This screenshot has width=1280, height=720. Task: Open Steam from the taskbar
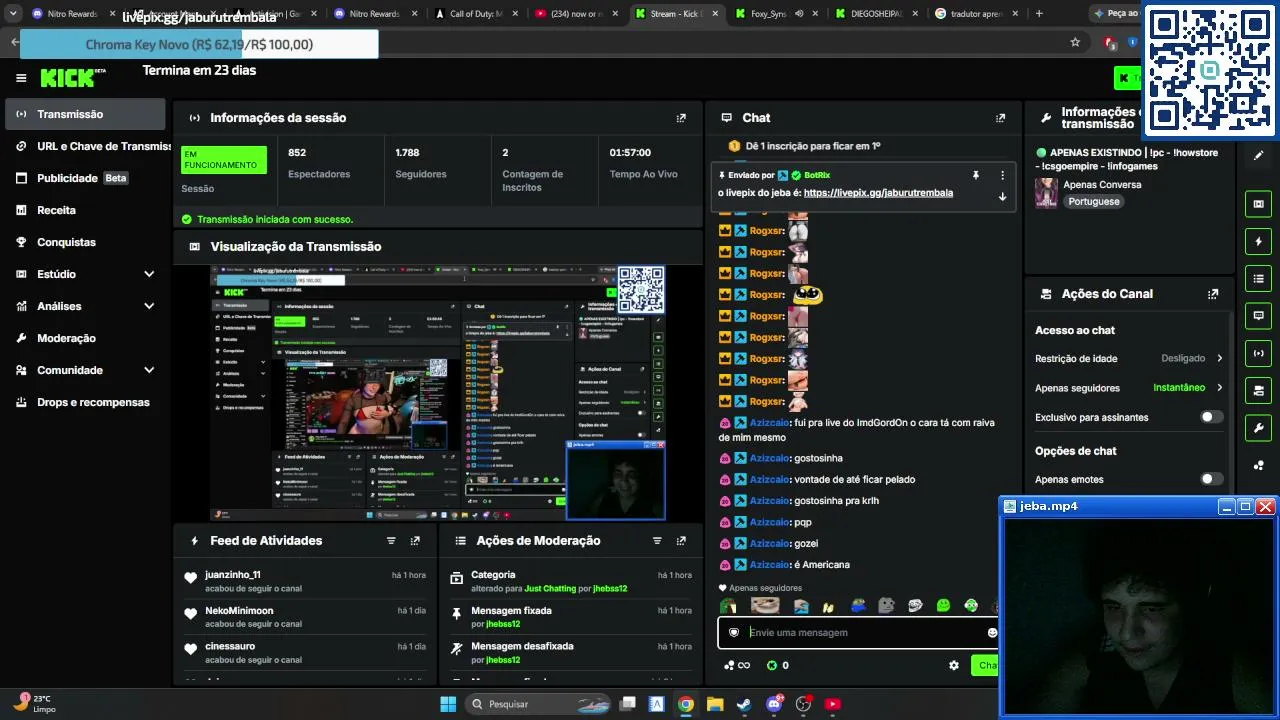click(x=744, y=704)
